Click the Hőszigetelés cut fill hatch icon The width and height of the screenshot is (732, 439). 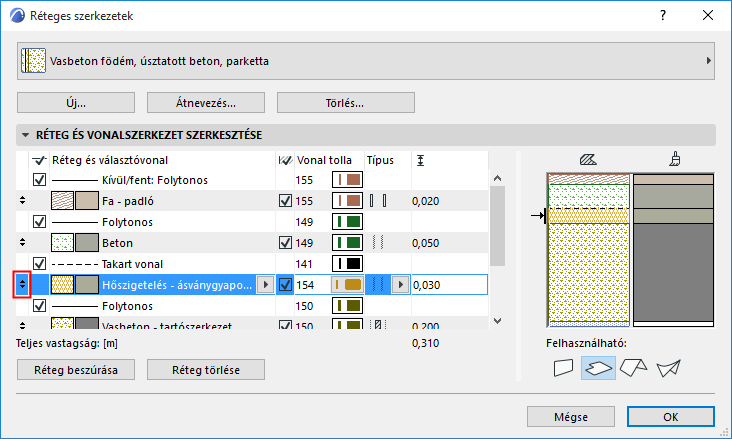[x=62, y=285]
